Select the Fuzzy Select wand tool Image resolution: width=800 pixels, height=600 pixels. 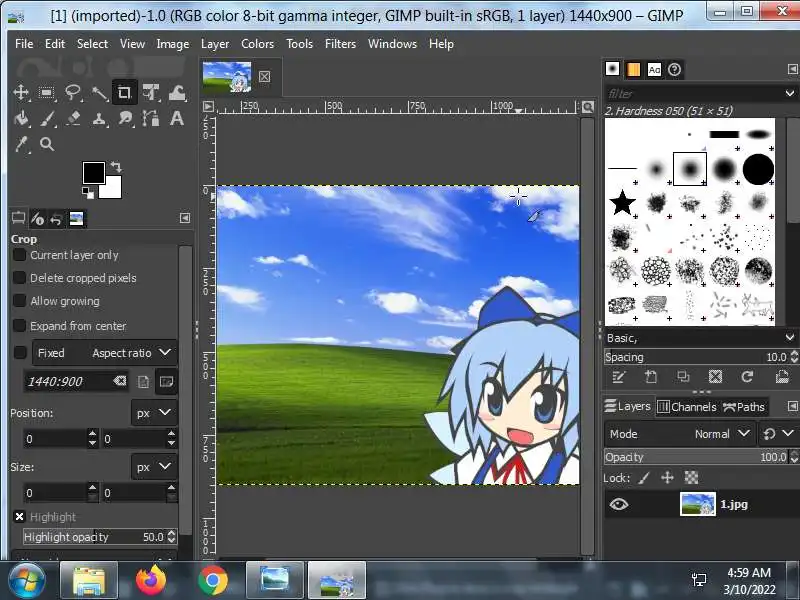pyautogui.click(x=99, y=92)
